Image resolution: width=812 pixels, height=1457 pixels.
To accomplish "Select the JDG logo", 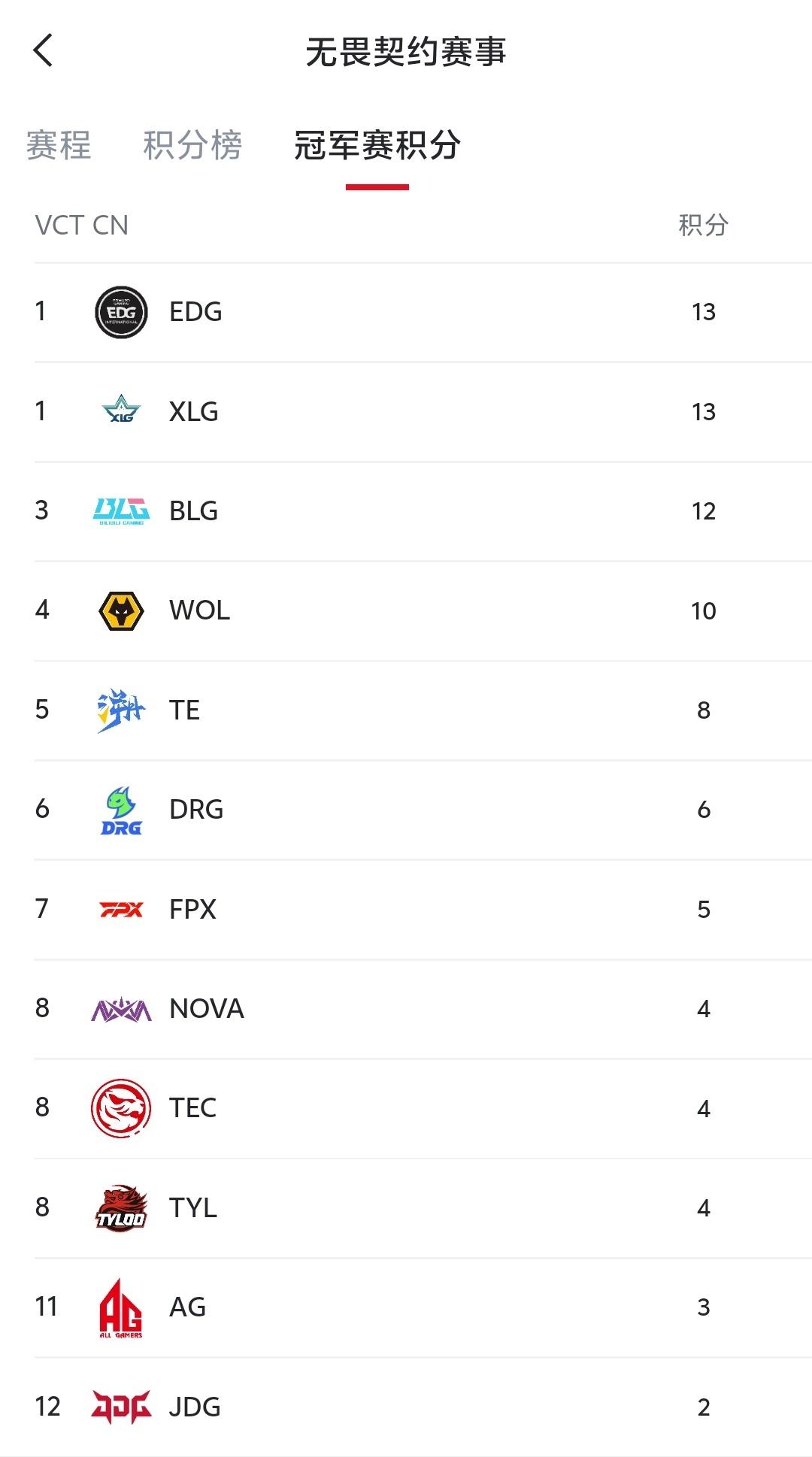I will 121,1407.
